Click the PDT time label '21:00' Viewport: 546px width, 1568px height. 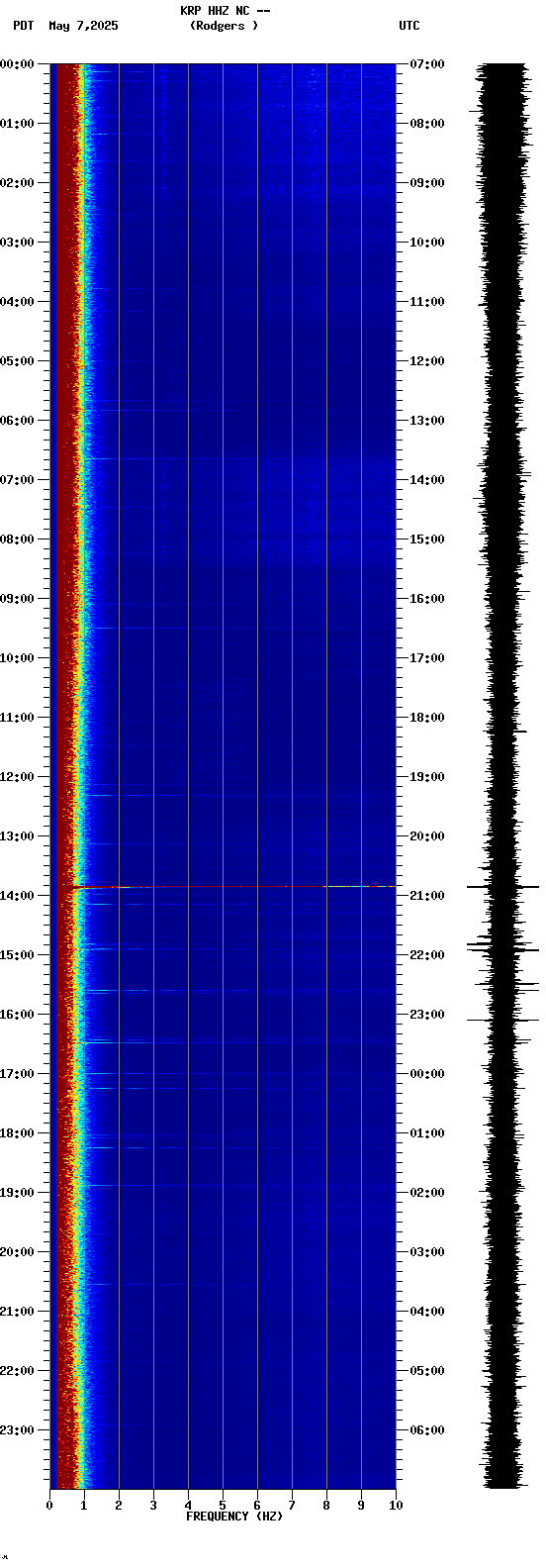click(x=17, y=1312)
